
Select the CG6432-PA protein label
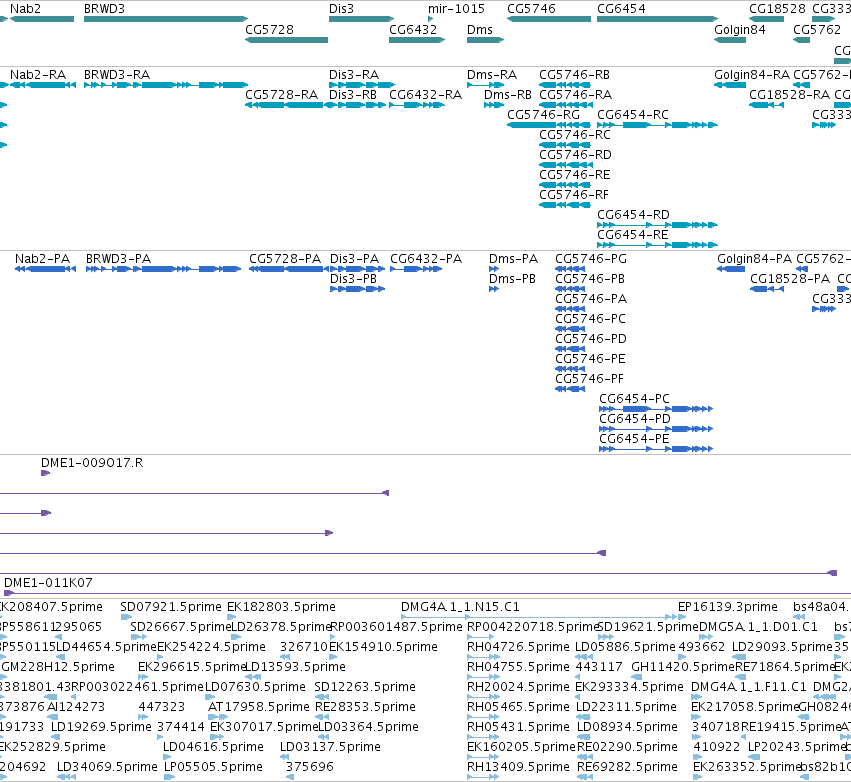click(426, 259)
